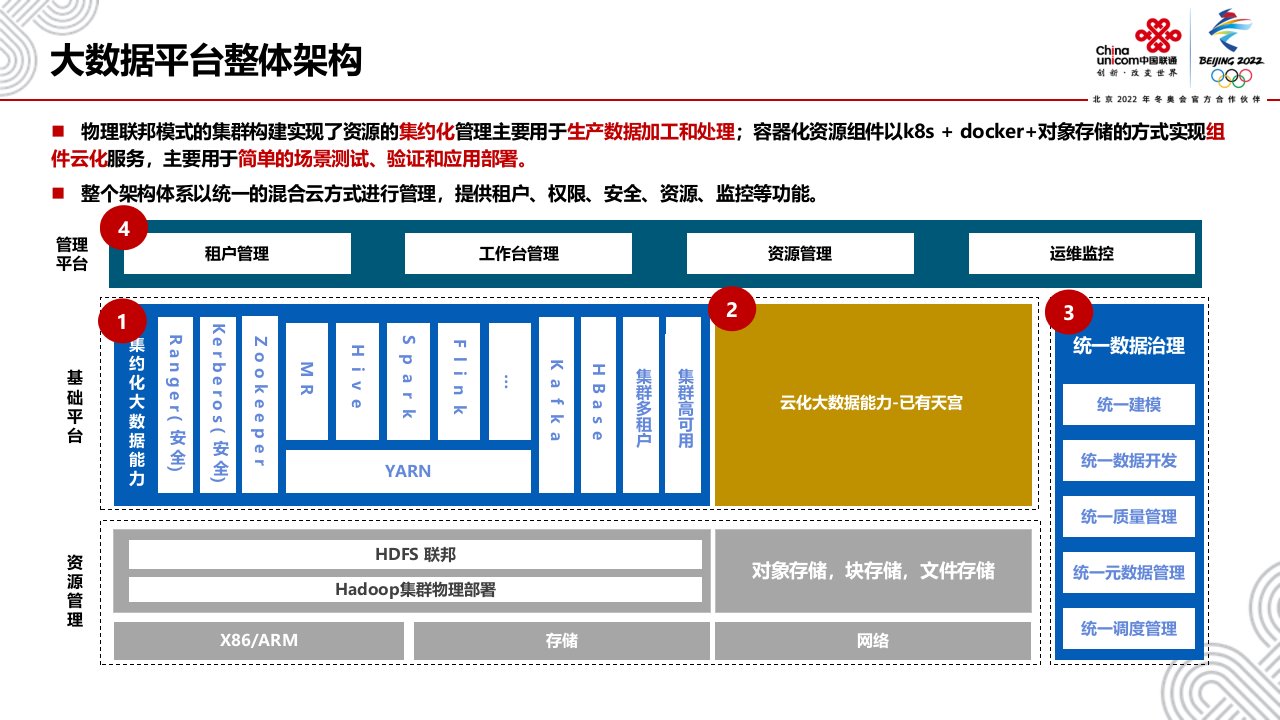Click the red circle numbered 2

pos(732,310)
